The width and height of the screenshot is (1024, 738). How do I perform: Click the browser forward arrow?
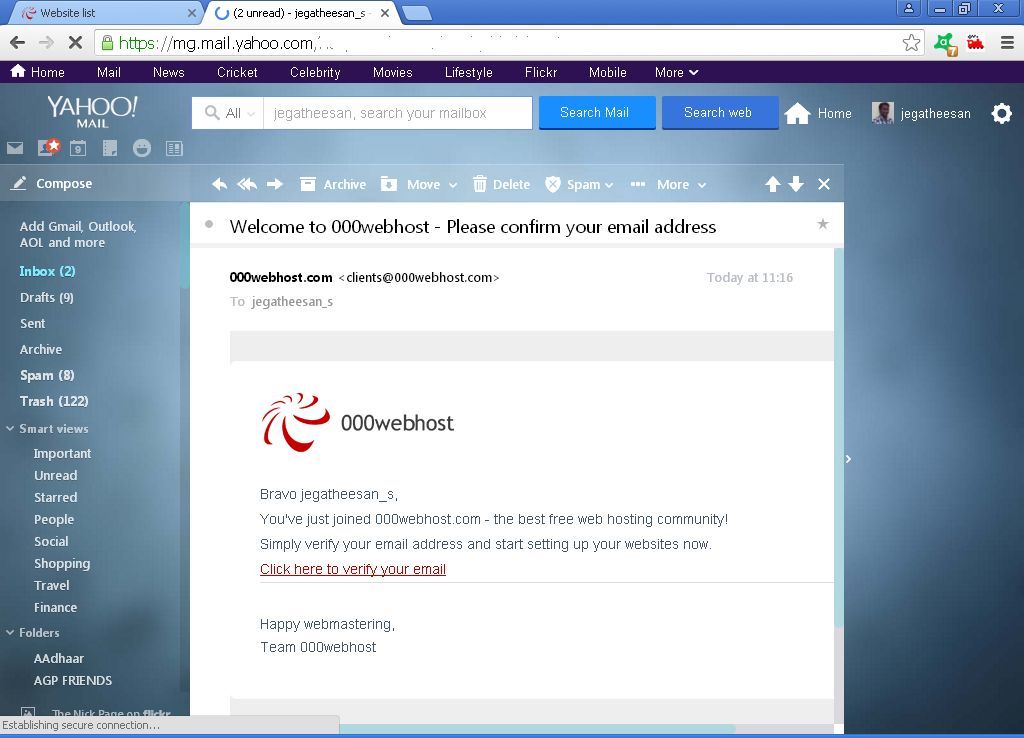(x=46, y=43)
